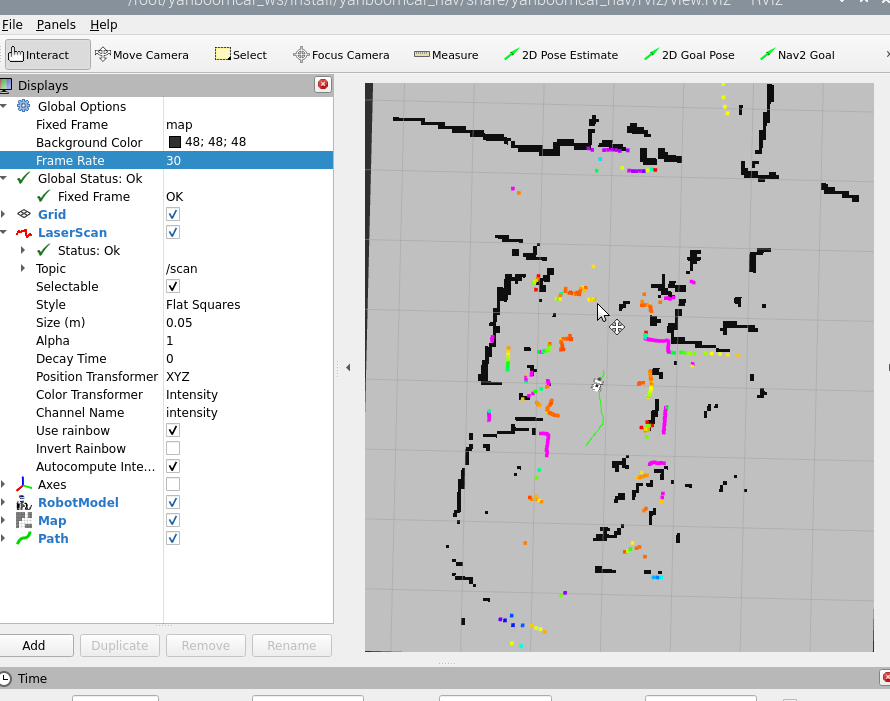This screenshot has height=701, width=890.
Task: Click the LaserScan Status Ok checkmark icon
Action: tap(43, 250)
